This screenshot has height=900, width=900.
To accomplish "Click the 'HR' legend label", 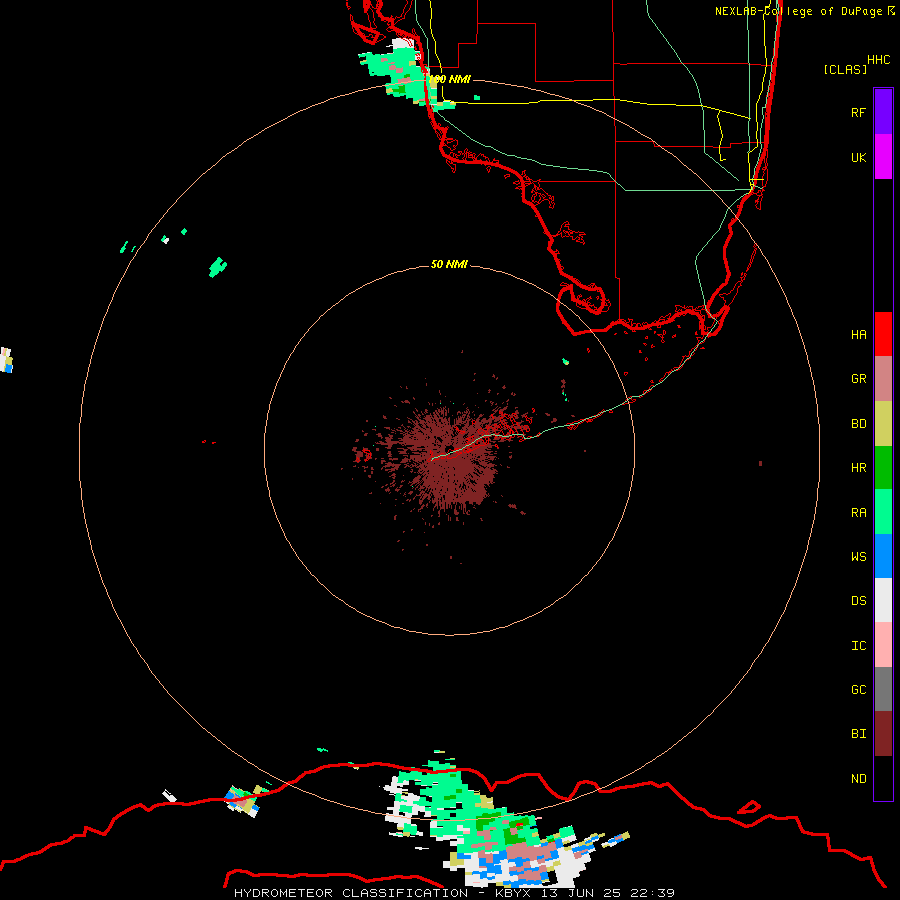I will tap(859, 468).
